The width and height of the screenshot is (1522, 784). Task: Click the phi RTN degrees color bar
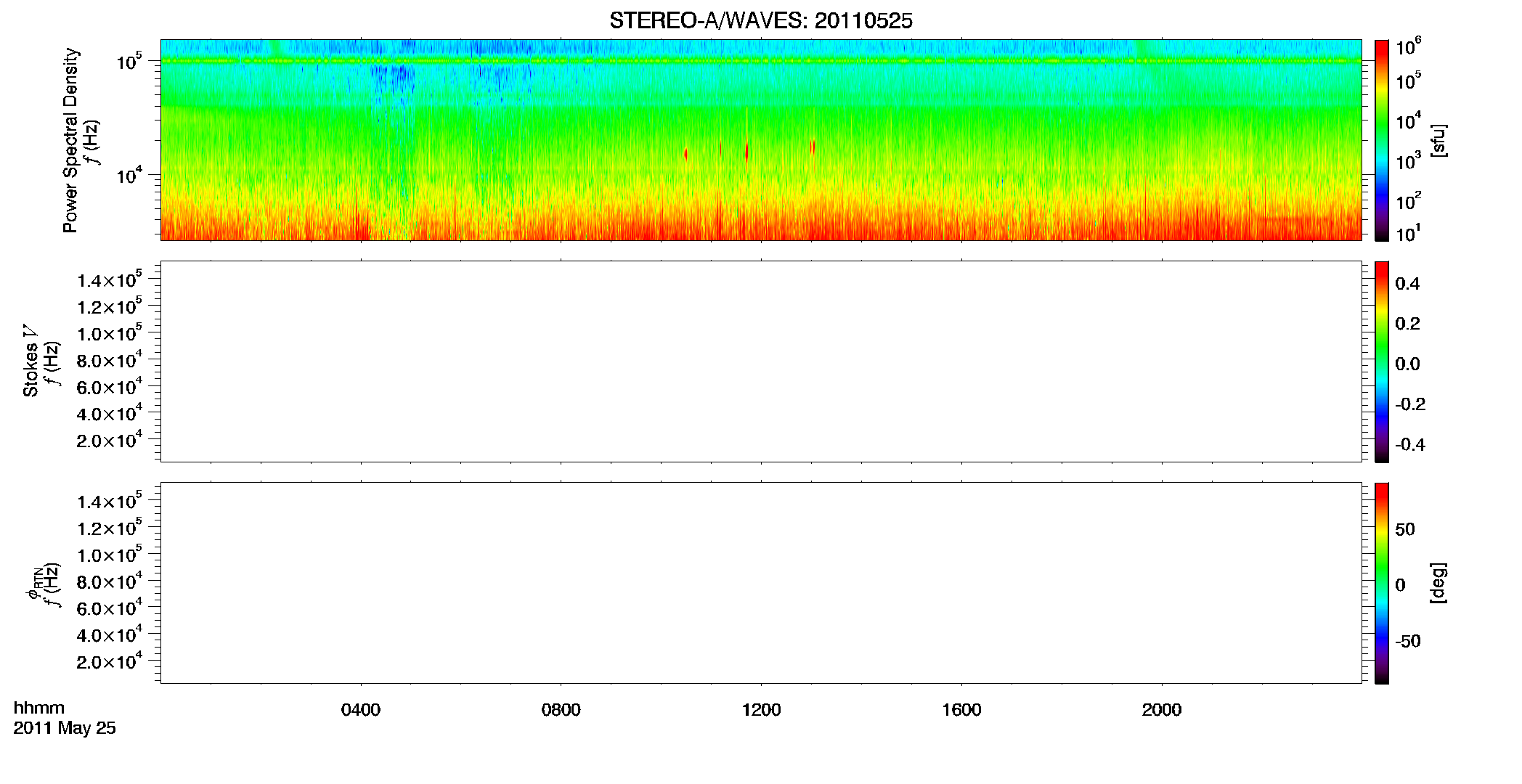click(1382, 583)
